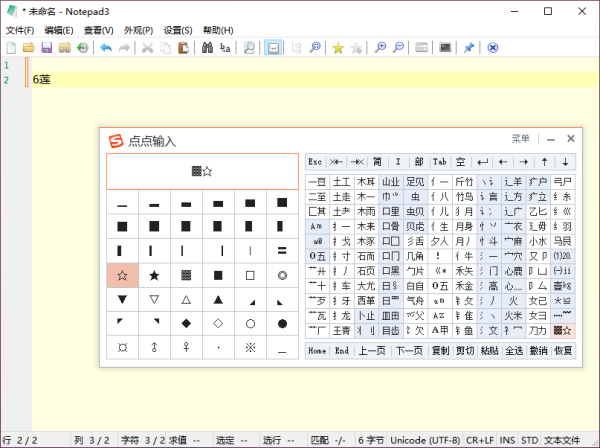
Task: Click the Cut scissors icon
Action: (147, 48)
